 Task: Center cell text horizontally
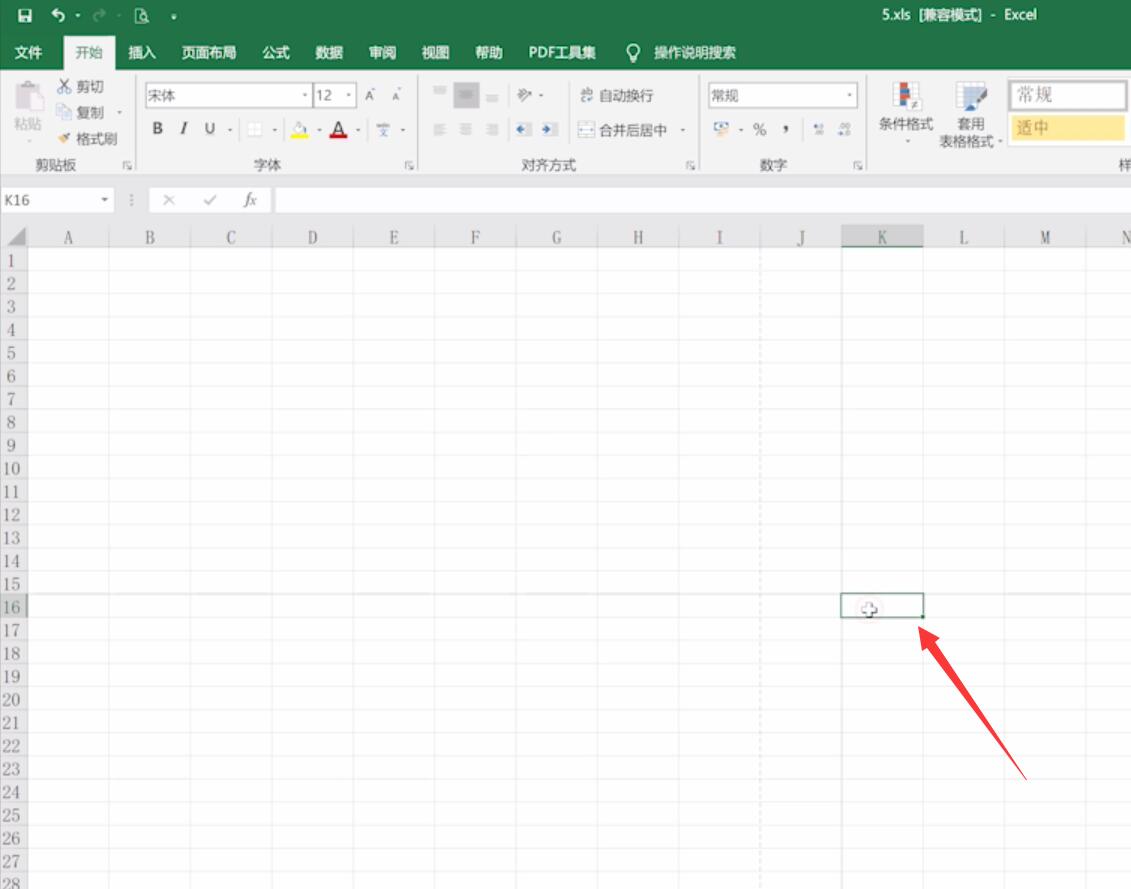coord(466,130)
